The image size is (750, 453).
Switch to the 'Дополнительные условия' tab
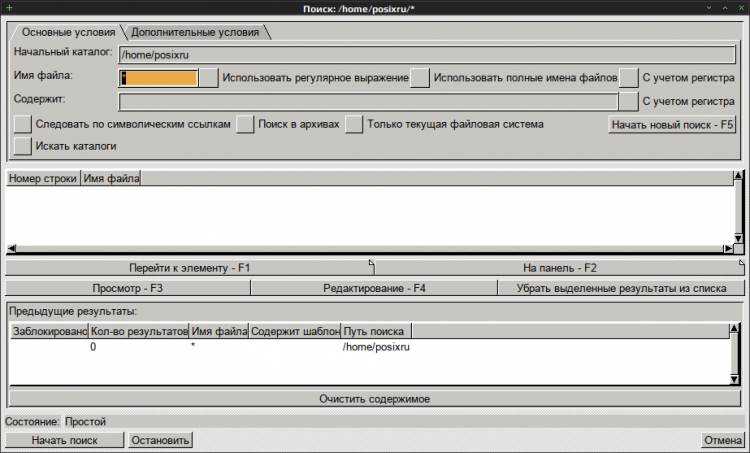coord(195,32)
